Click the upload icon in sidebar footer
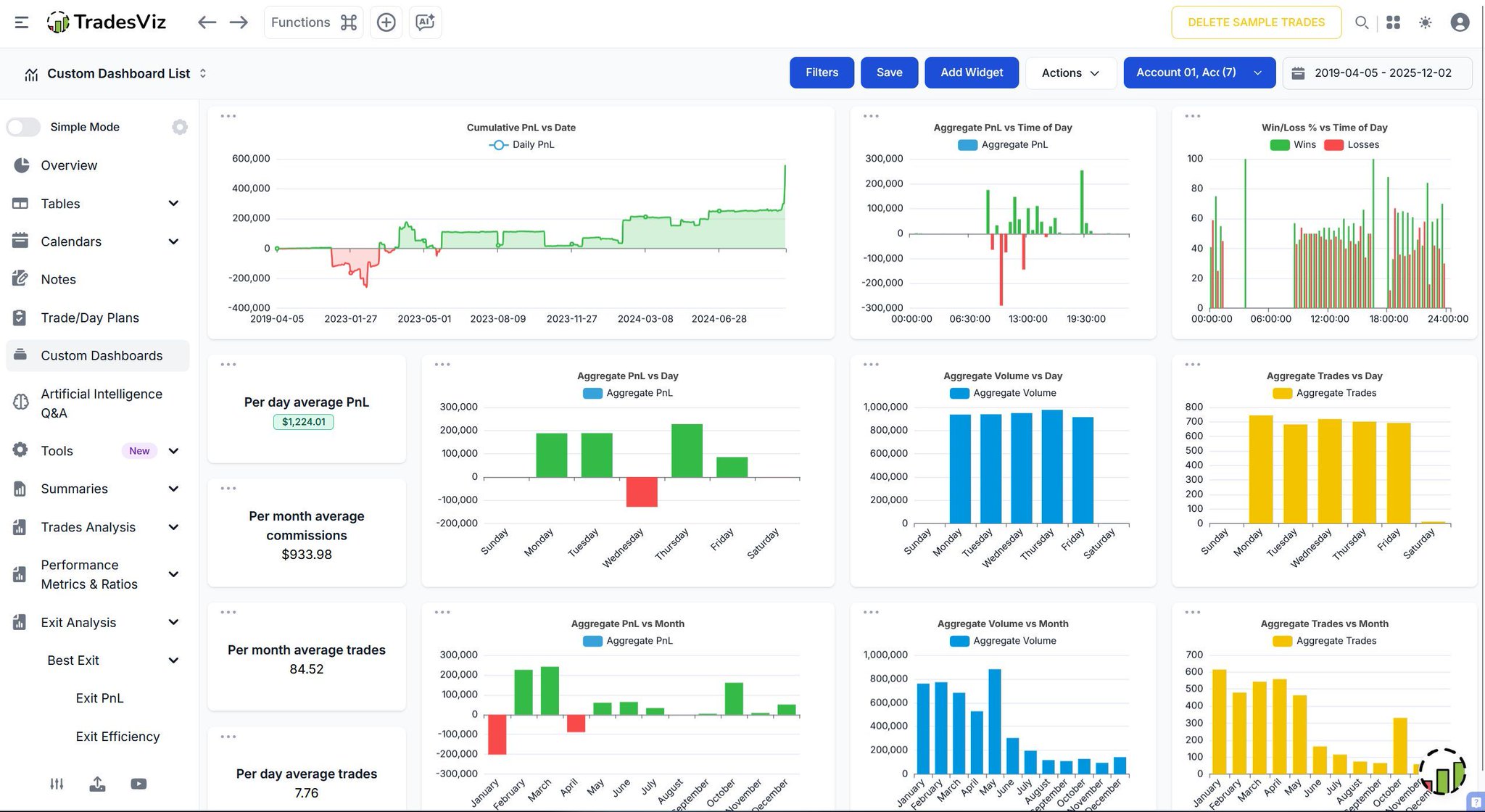Screen dimensions: 1485x812 97,784
